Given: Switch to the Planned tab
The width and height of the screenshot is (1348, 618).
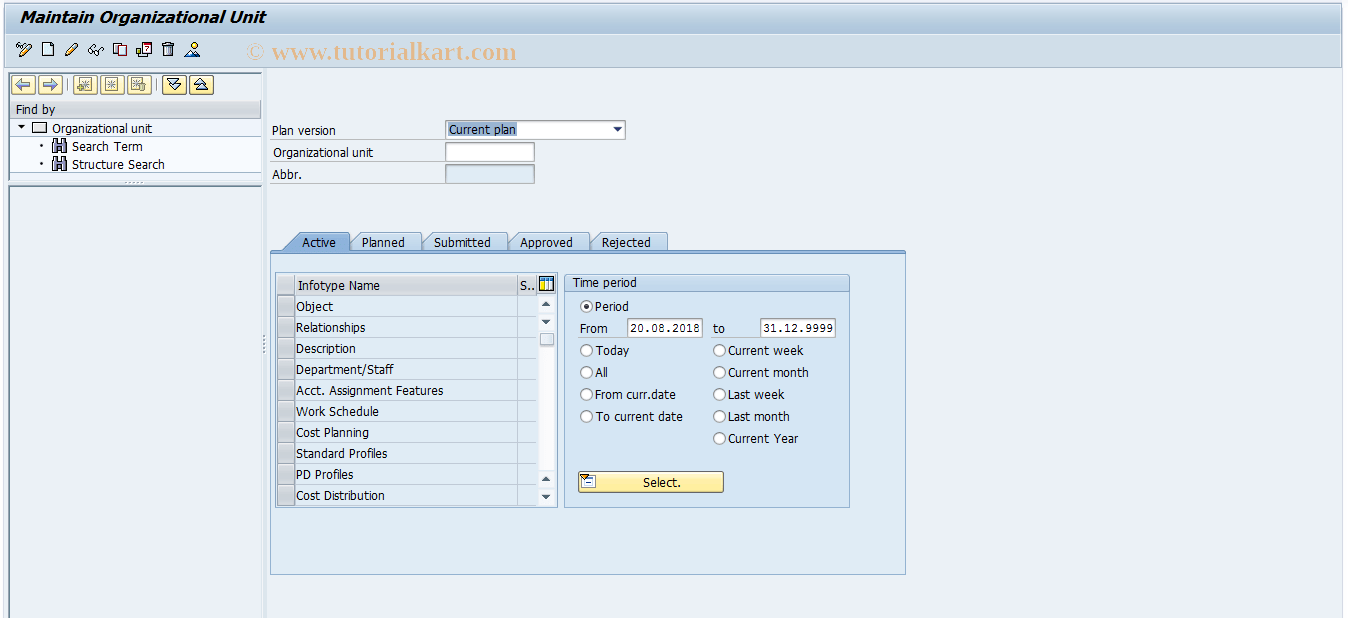Looking at the screenshot, I should point(385,241).
